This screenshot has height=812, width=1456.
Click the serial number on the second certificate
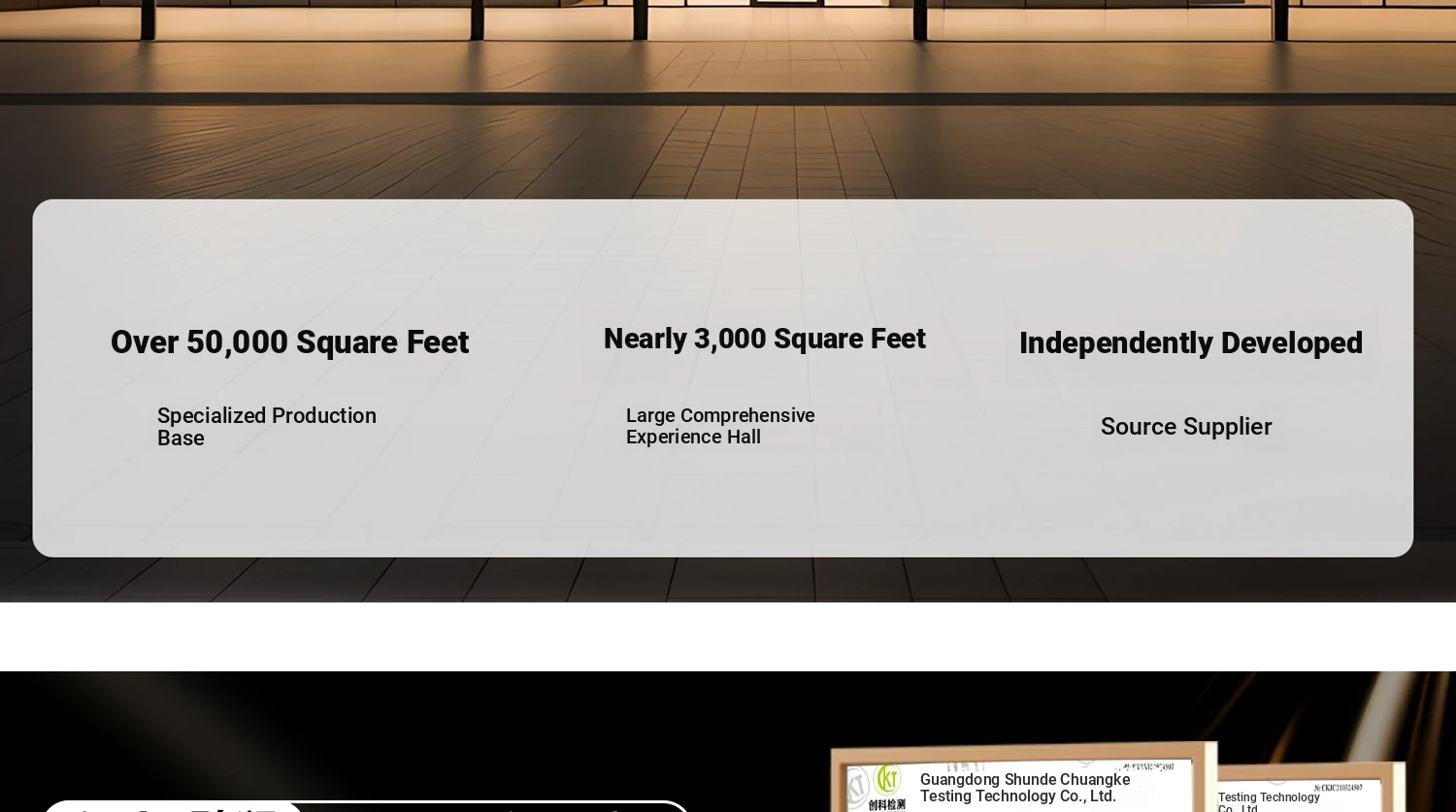[x=1338, y=788]
